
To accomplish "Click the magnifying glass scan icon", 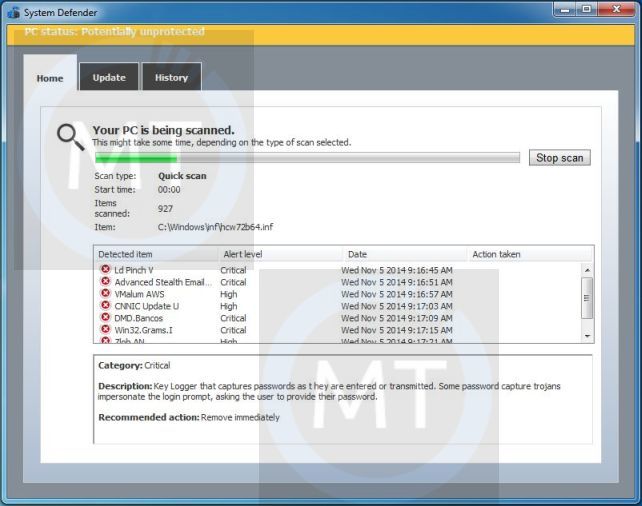I will pyautogui.click(x=70, y=137).
